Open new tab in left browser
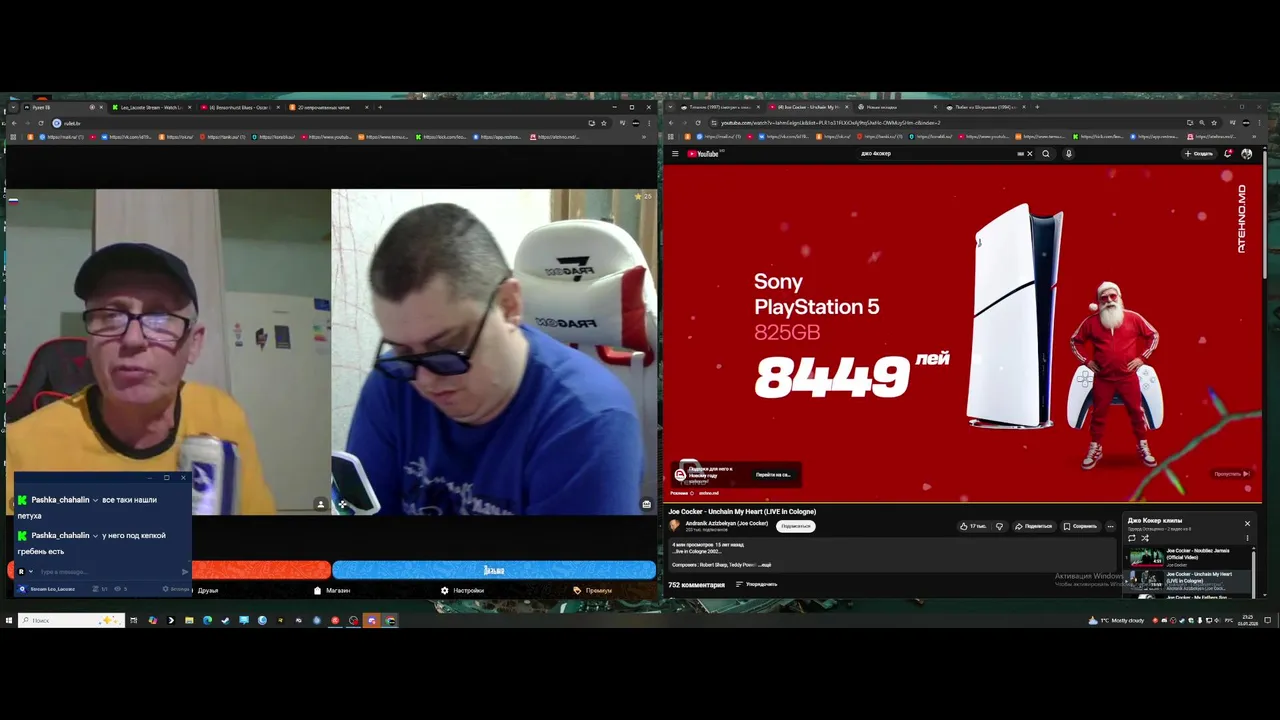Viewport: 1280px width, 720px height. 380,107
